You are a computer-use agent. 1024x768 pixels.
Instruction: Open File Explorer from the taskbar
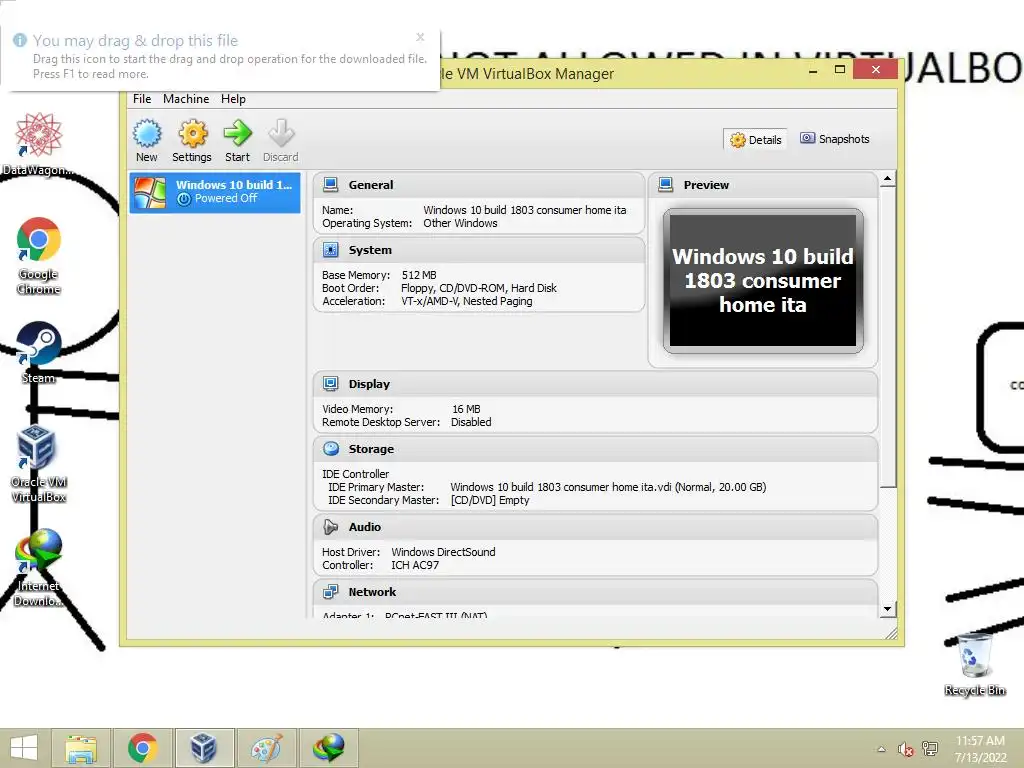[x=81, y=748]
